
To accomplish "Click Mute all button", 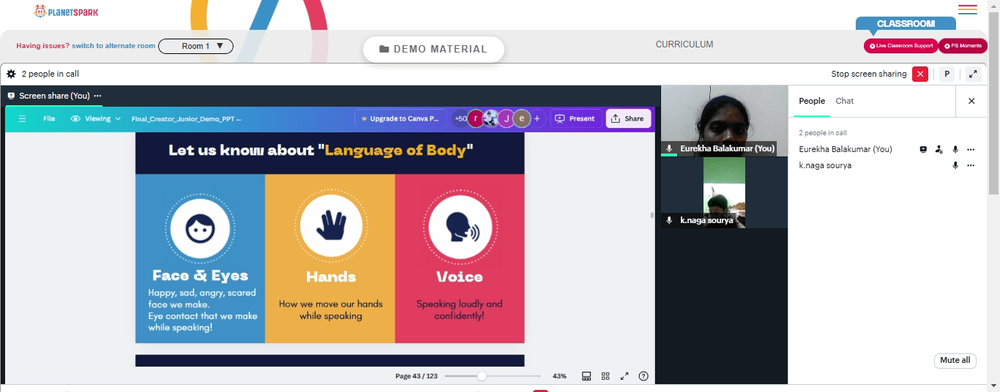I will click(x=955, y=360).
